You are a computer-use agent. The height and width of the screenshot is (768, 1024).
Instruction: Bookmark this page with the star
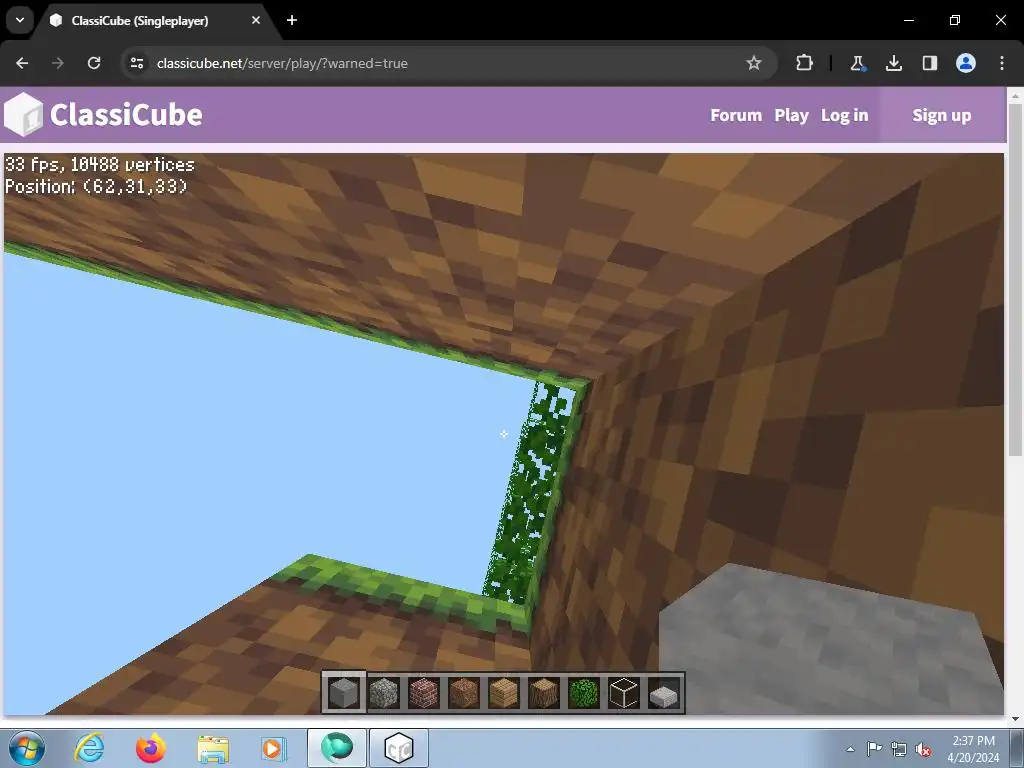[754, 63]
